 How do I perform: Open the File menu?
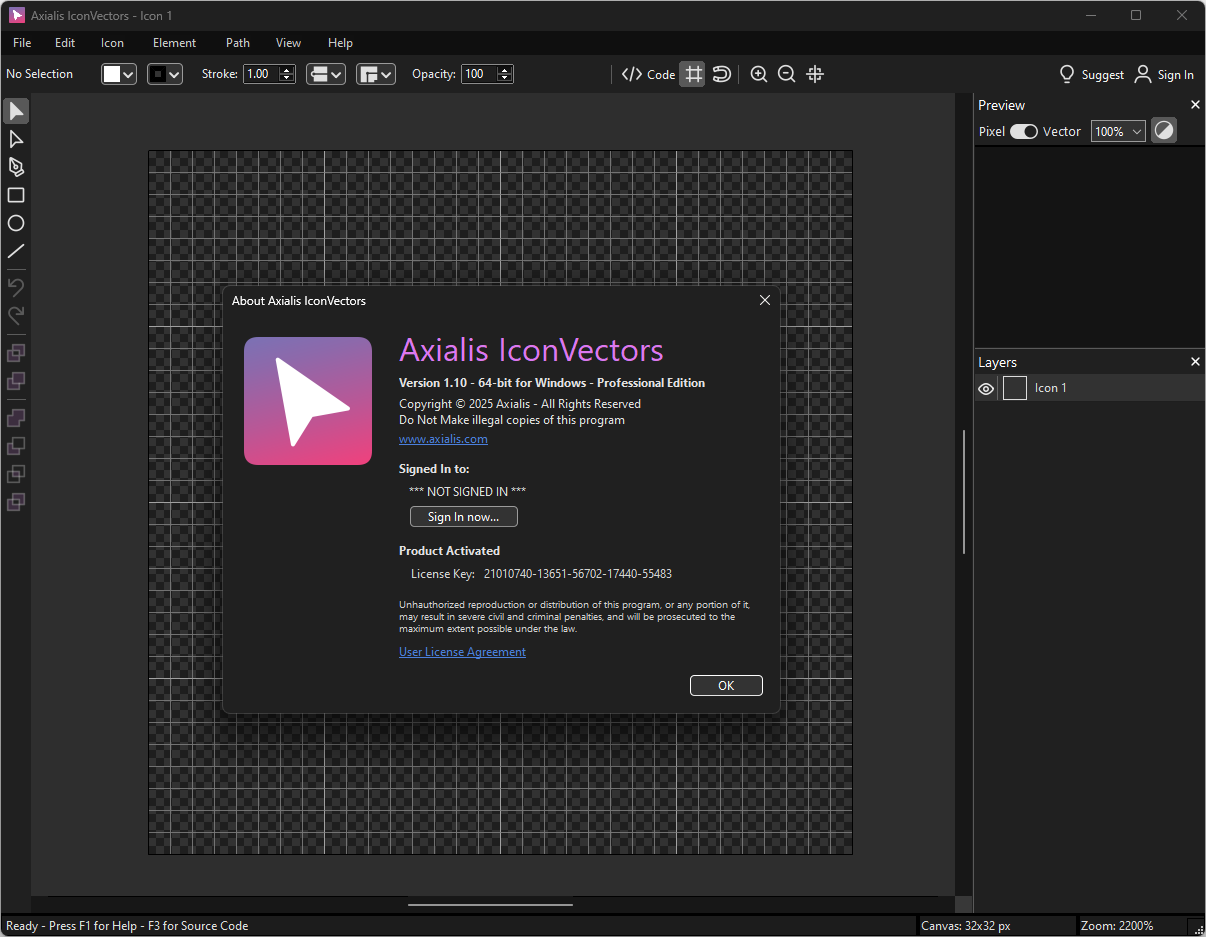tap(22, 43)
